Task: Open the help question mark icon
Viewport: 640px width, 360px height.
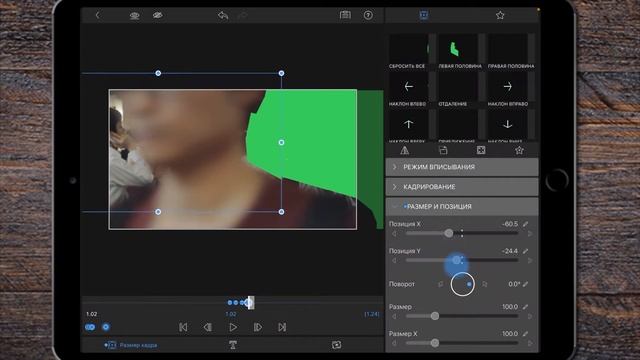Action: point(368,15)
